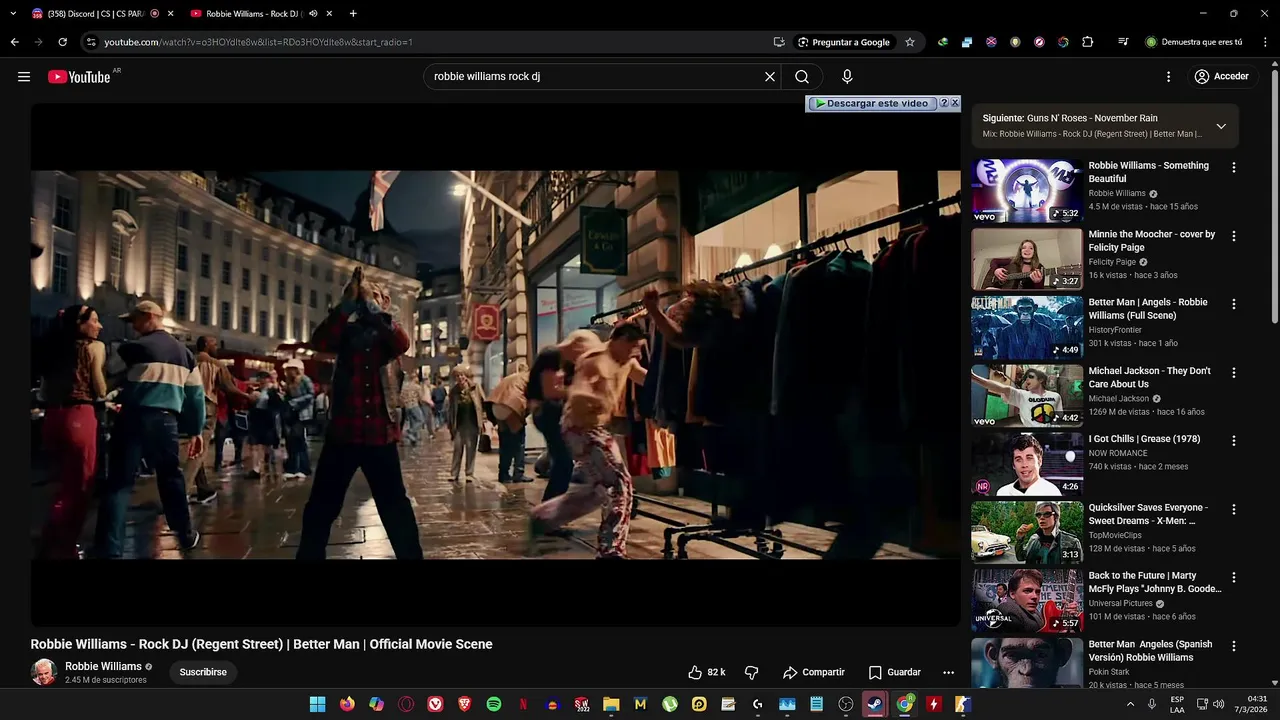Viewport: 1280px width, 720px height.
Task: Open the Michael Jackson video thumbnail
Action: 1027,395
